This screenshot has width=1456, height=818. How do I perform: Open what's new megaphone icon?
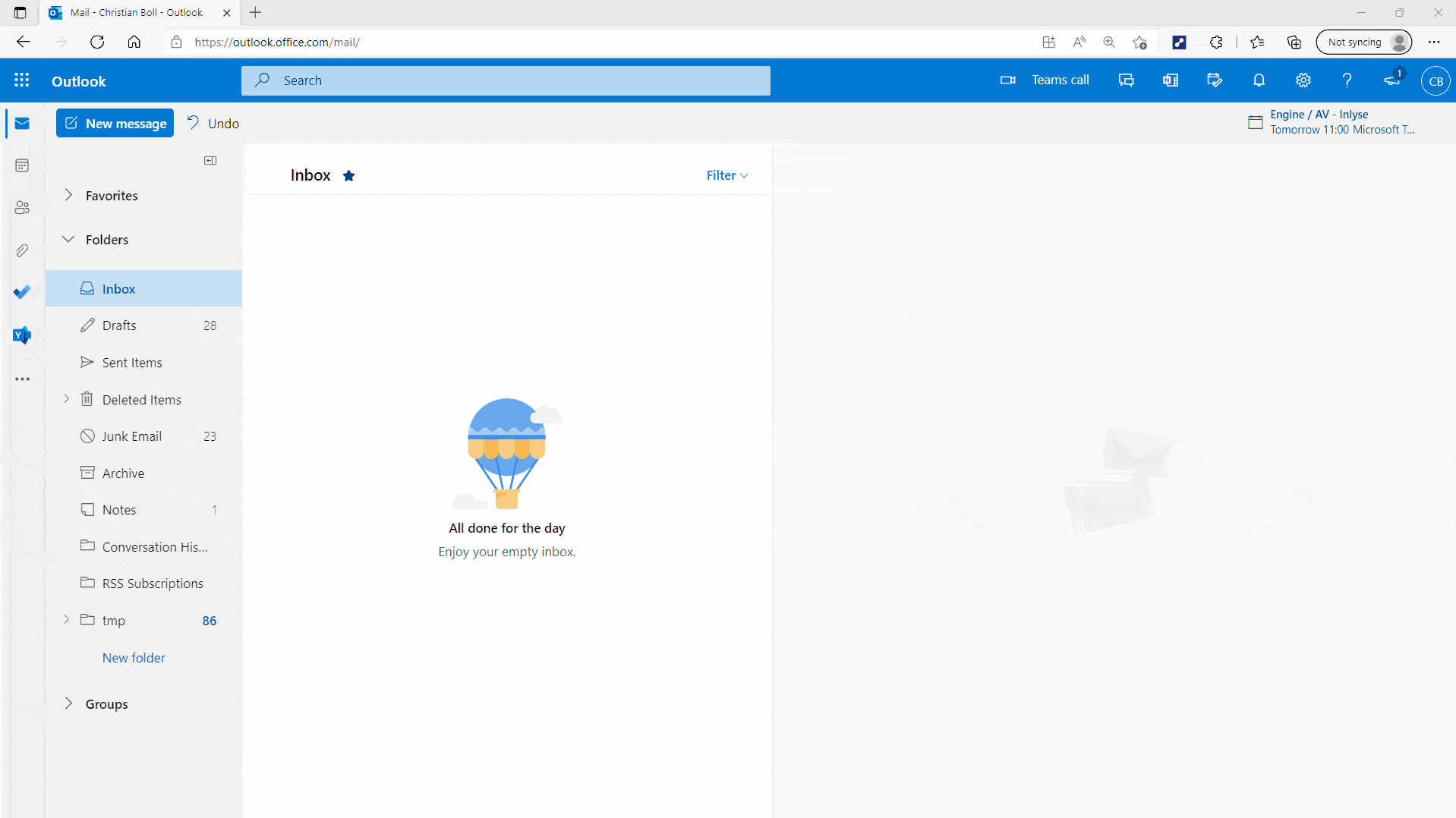[1392, 80]
